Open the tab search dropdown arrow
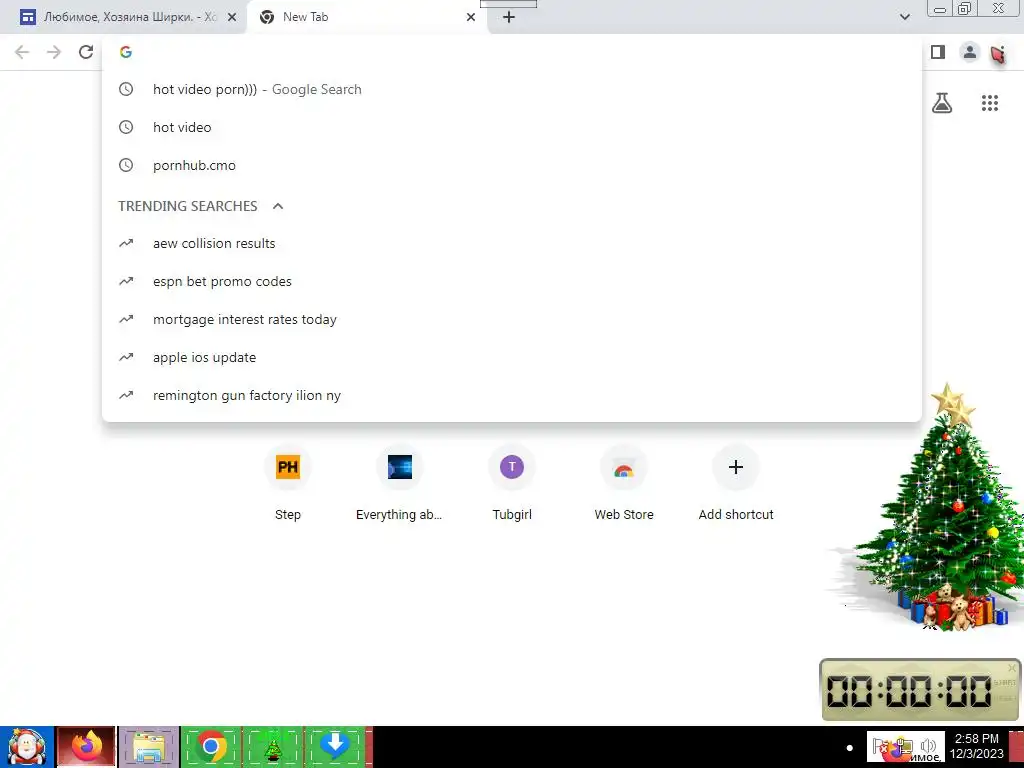Image resolution: width=1024 pixels, height=768 pixels. point(904,17)
